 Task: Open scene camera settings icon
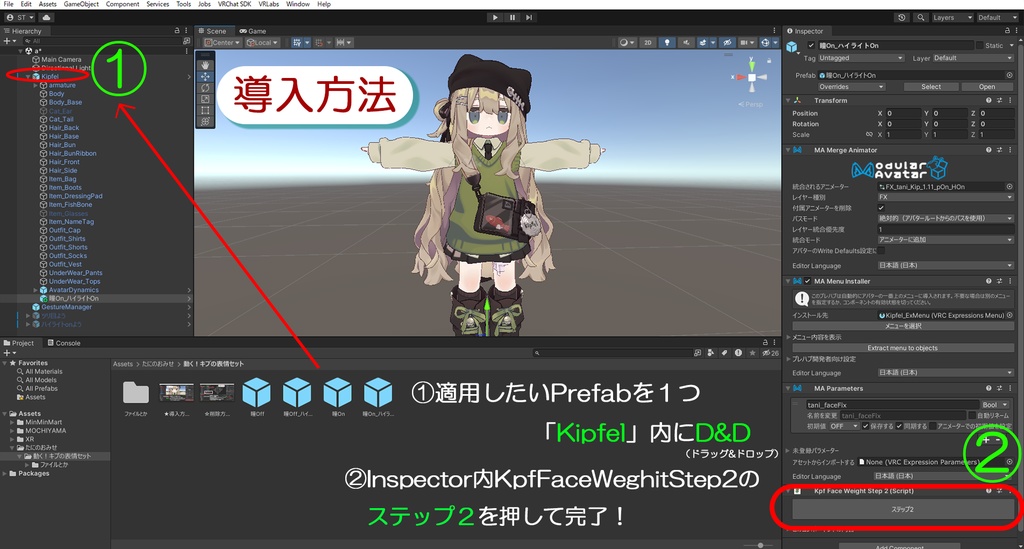[x=746, y=42]
